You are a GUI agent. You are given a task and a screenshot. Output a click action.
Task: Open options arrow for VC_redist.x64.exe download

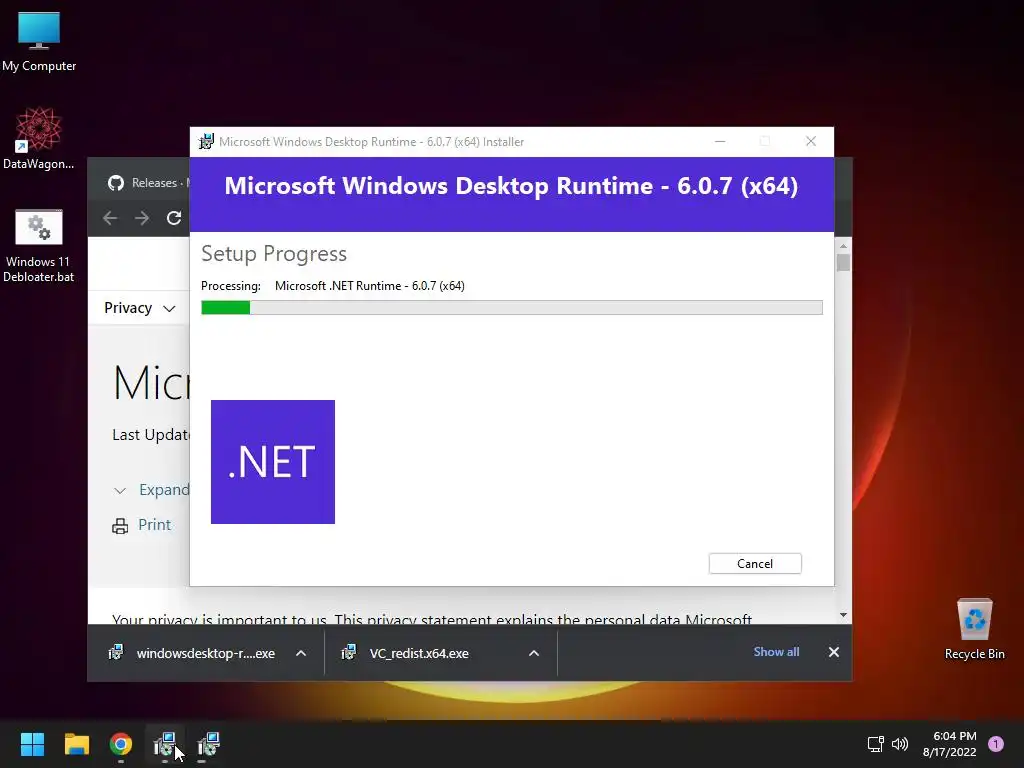[534, 653]
